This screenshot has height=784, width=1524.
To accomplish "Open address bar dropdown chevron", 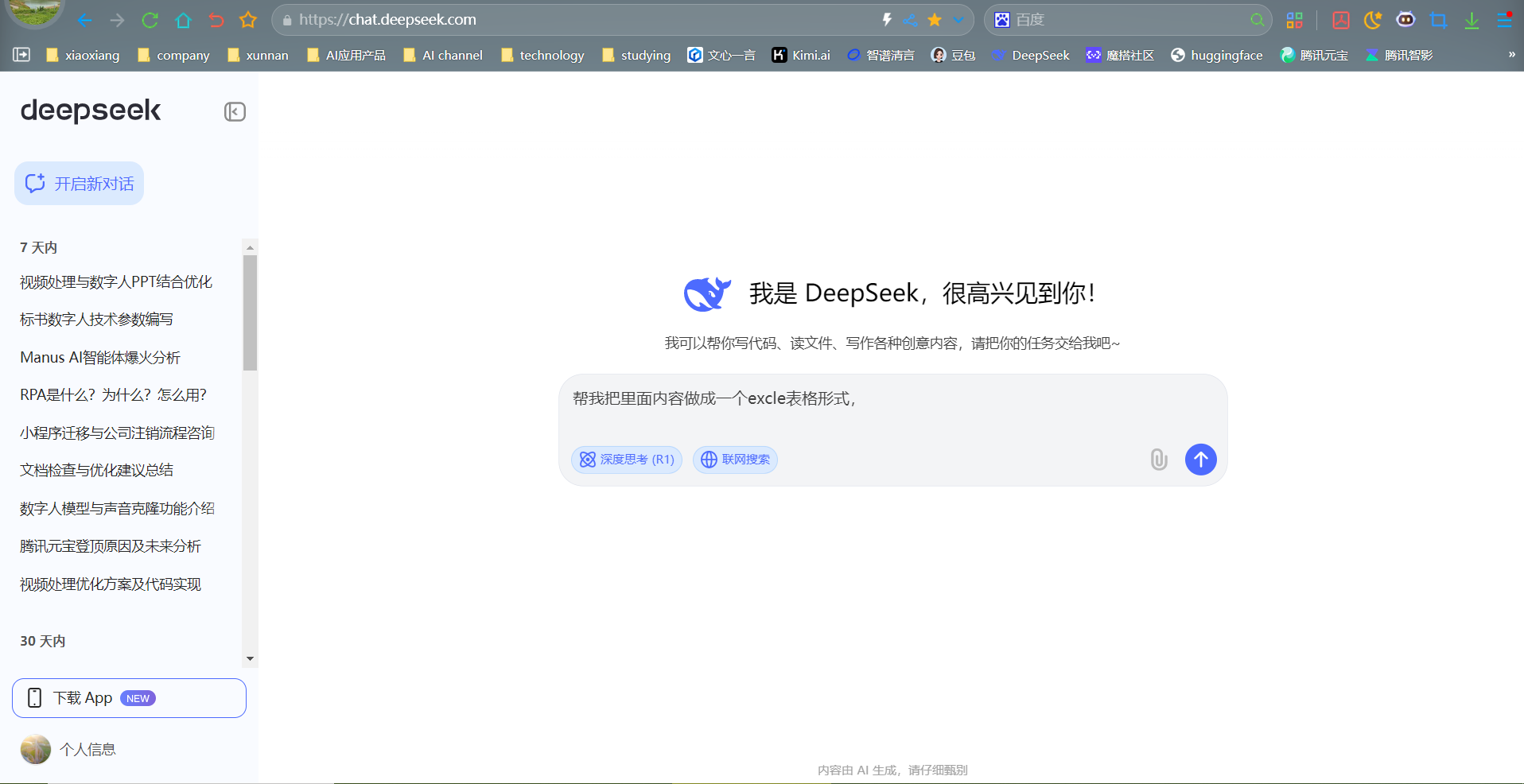I will coord(958,20).
